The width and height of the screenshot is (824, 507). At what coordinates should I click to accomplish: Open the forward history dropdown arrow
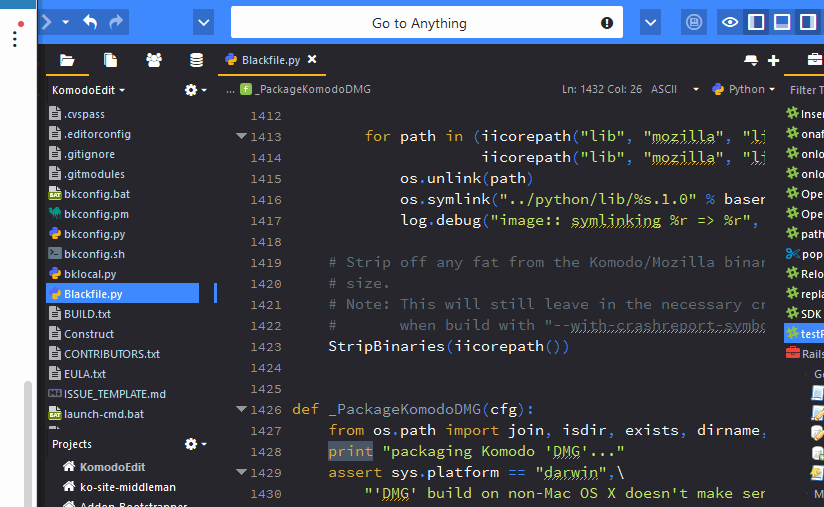(66, 22)
